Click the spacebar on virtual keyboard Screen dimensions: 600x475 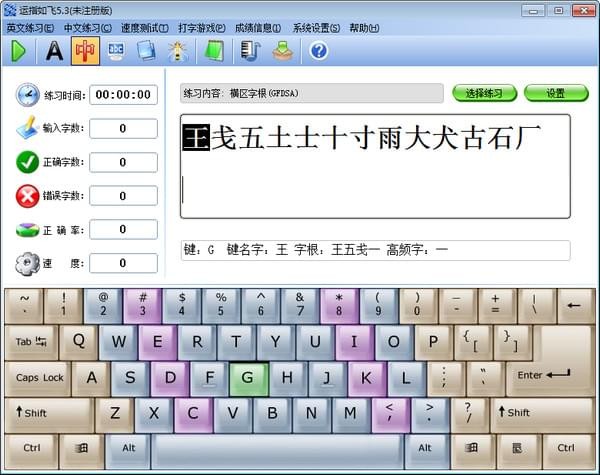(x=277, y=451)
